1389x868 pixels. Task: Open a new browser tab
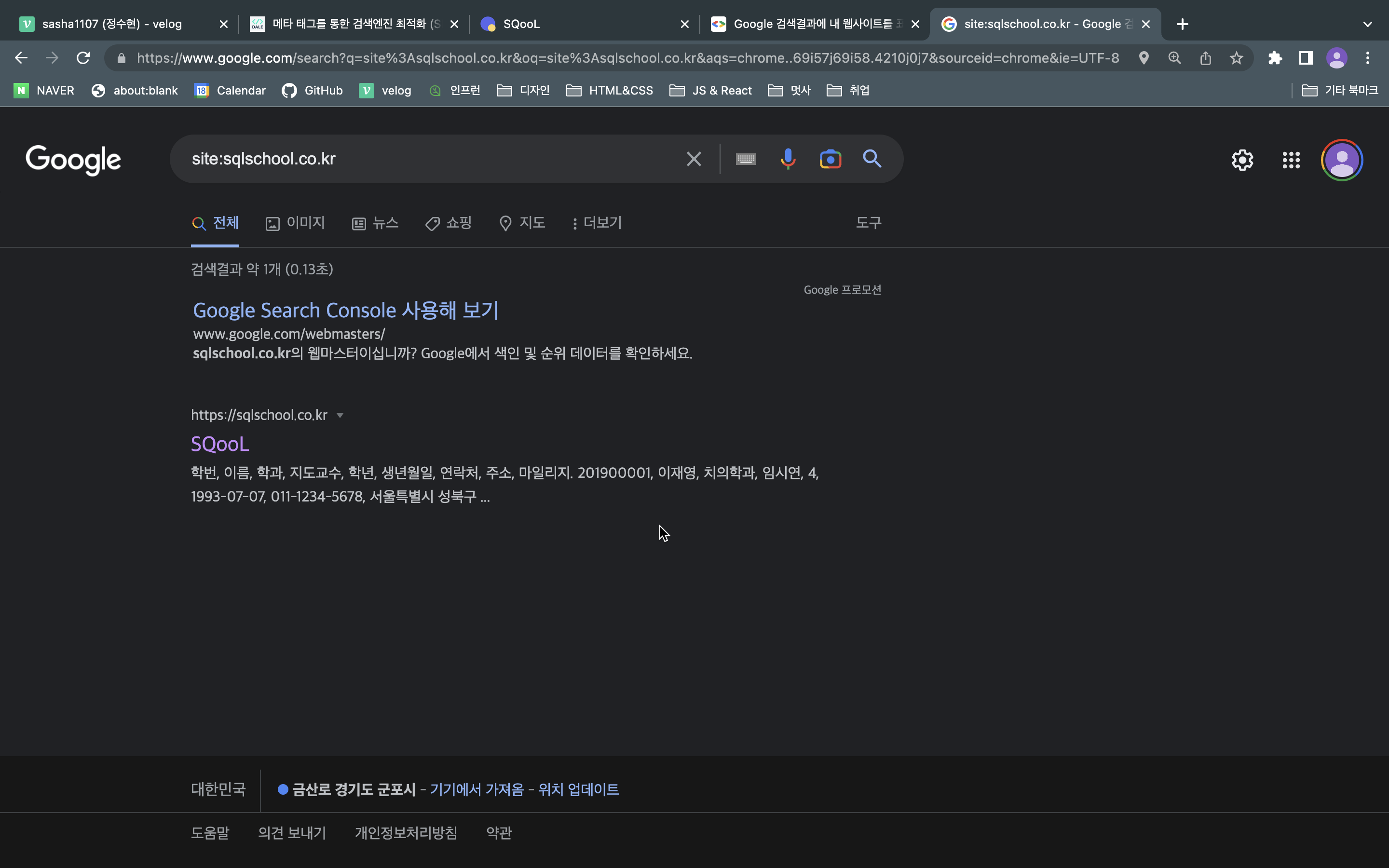(1183, 24)
